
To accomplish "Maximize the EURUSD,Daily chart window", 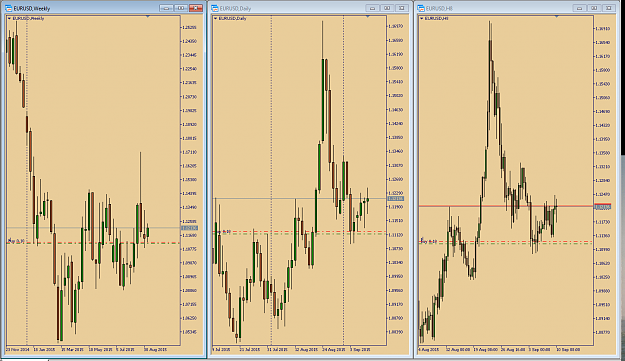I will (x=387, y=8).
